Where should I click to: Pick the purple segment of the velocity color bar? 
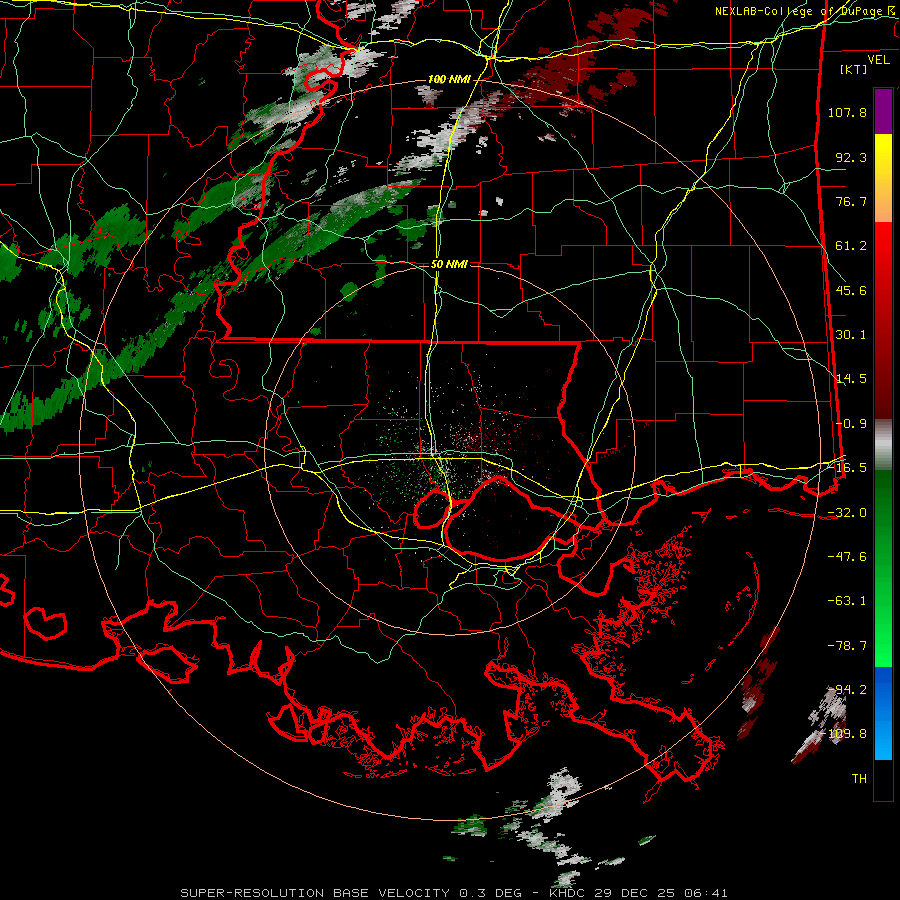pyautogui.click(x=883, y=111)
